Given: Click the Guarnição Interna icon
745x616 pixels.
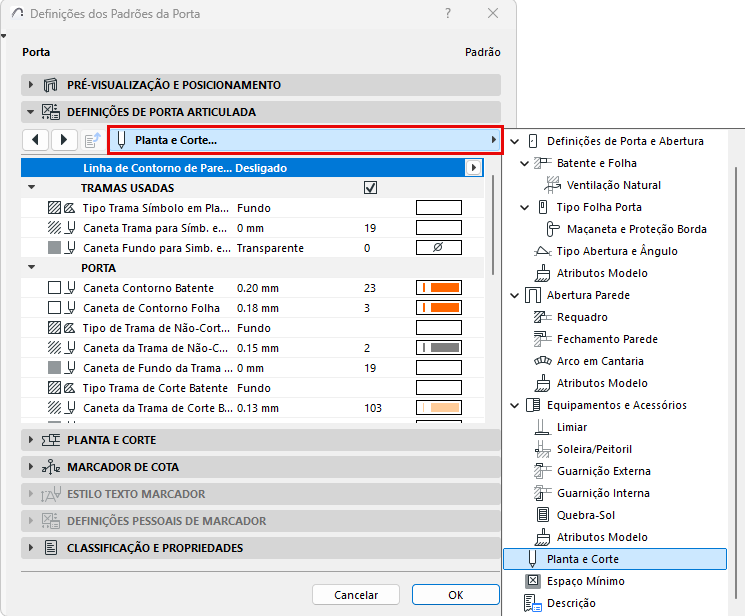Looking at the screenshot, I should coord(542,493).
